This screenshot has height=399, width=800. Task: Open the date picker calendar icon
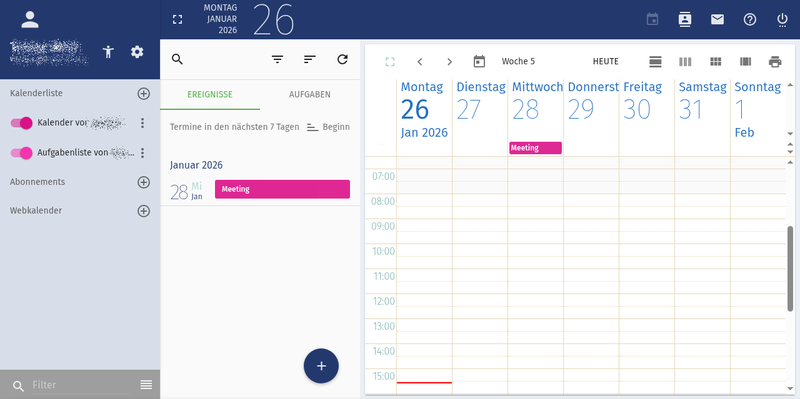click(479, 62)
